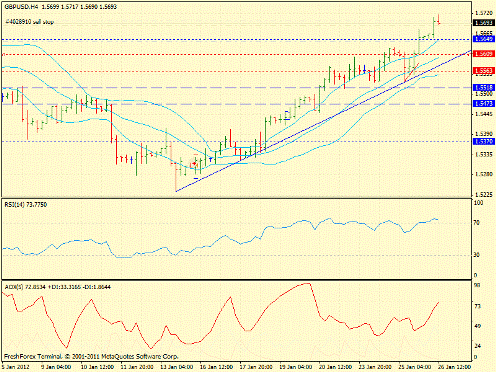Click the blue 1.5649 price level tag
The height and width of the screenshot is (372, 496).
484,39
